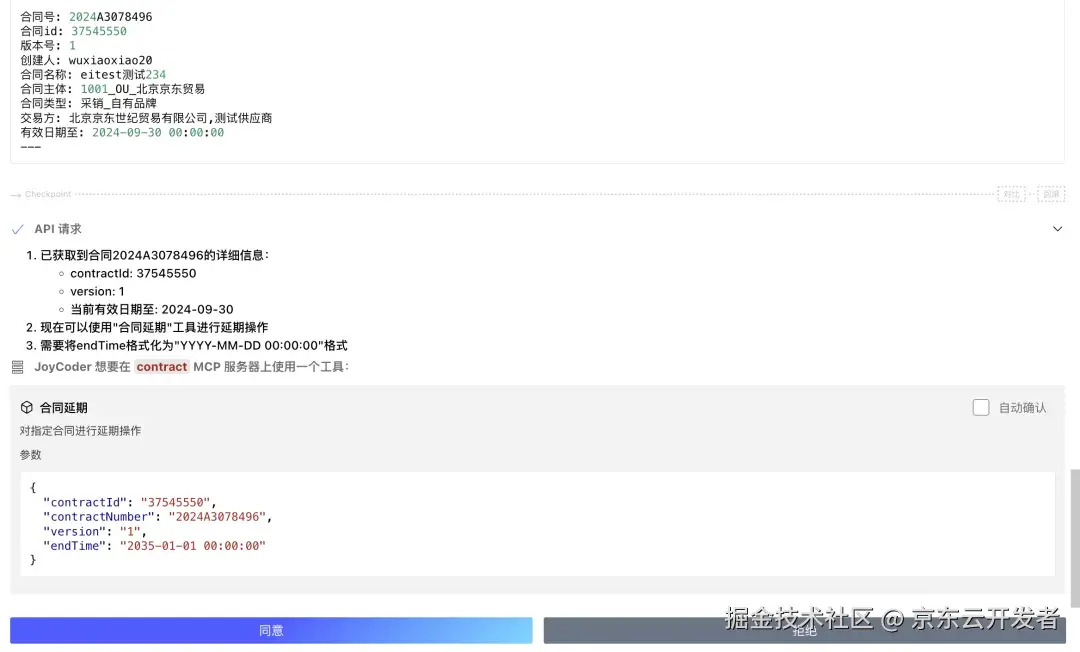
Task: Select the highlighted contract tag
Action: (x=161, y=366)
